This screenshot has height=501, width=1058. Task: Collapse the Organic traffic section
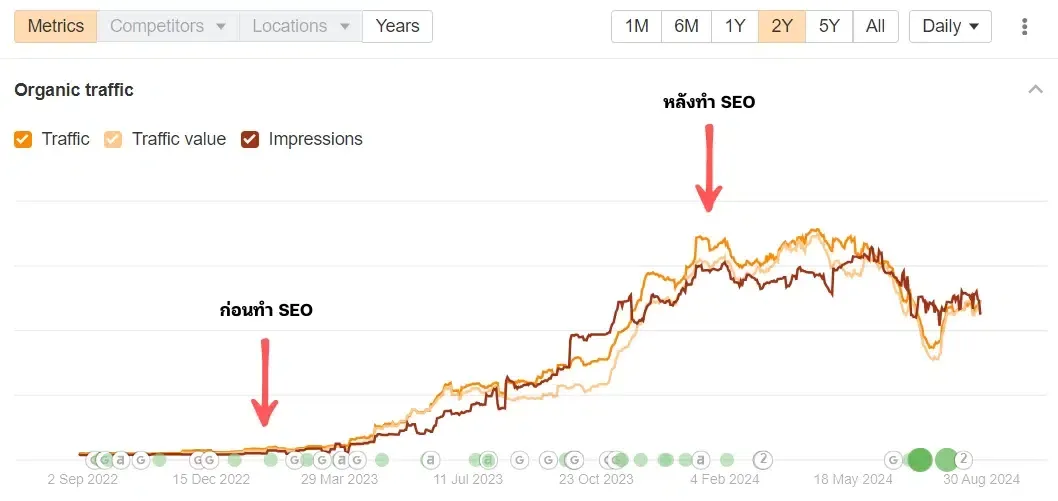1035,90
